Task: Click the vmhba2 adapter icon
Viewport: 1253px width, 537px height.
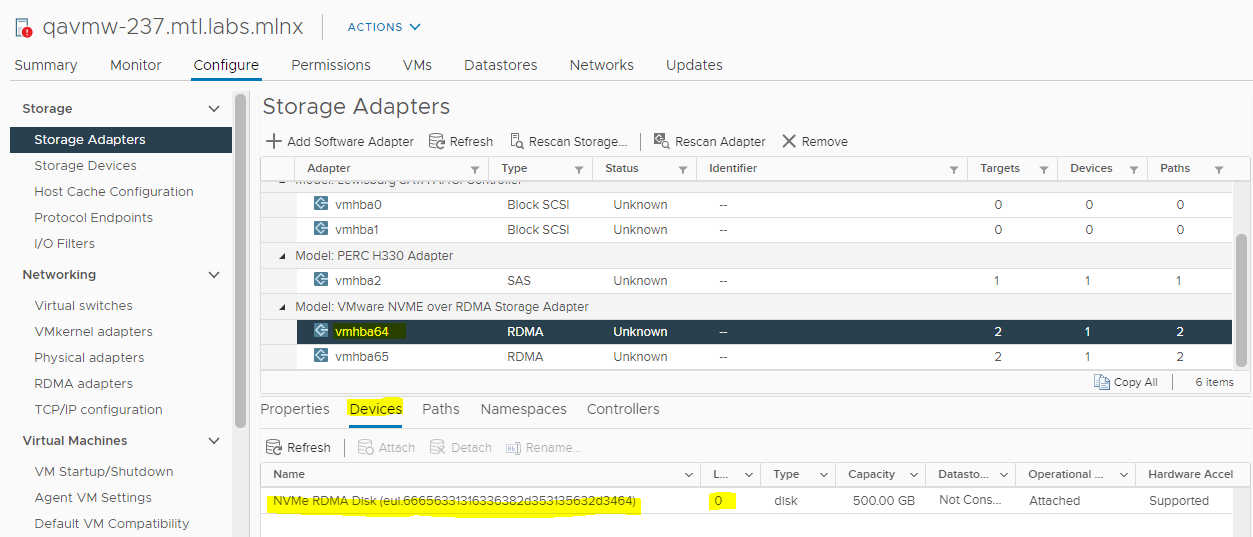Action: point(321,280)
